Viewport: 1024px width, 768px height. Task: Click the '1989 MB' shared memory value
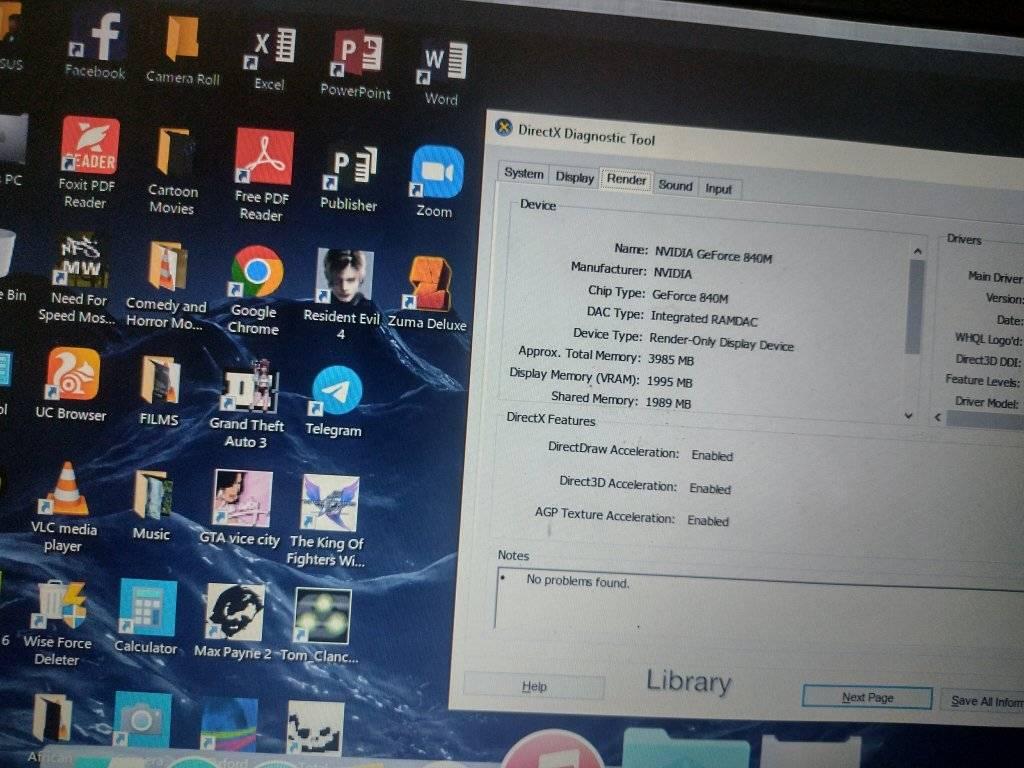(x=668, y=403)
